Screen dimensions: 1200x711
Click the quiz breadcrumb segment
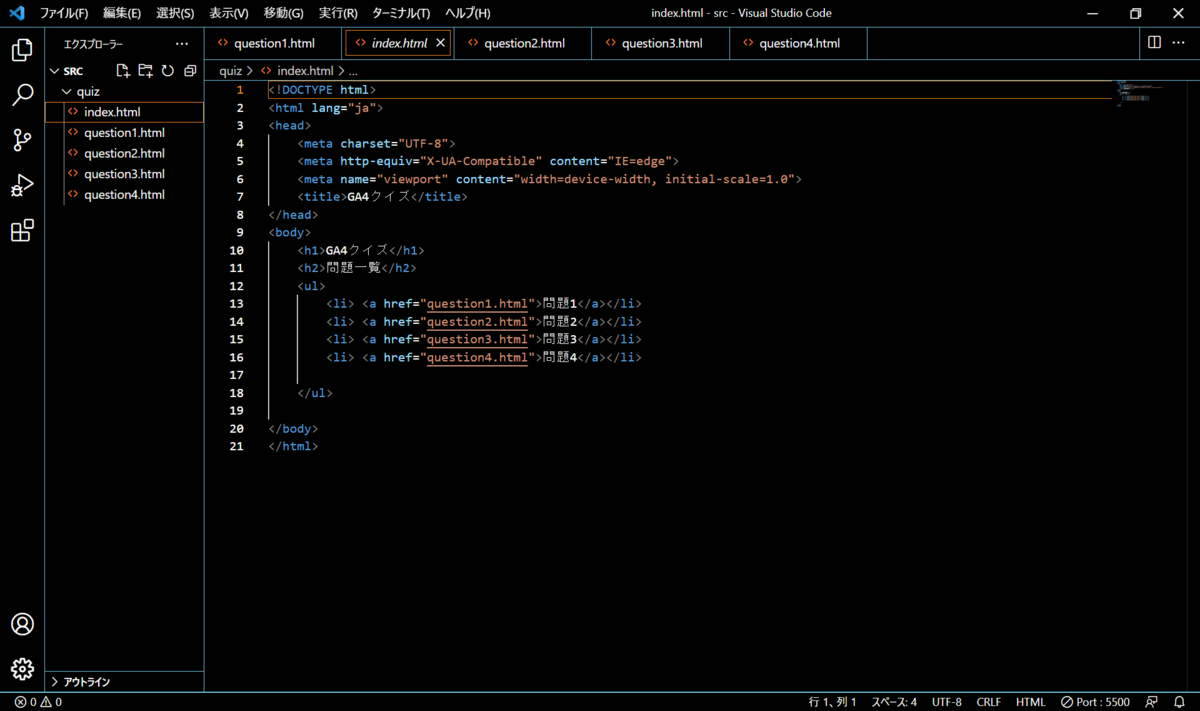tap(231, 71)
